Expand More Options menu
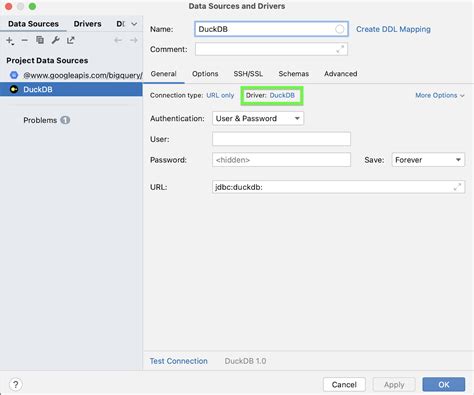This screenshot has height=395, width=474. [440, 95]
